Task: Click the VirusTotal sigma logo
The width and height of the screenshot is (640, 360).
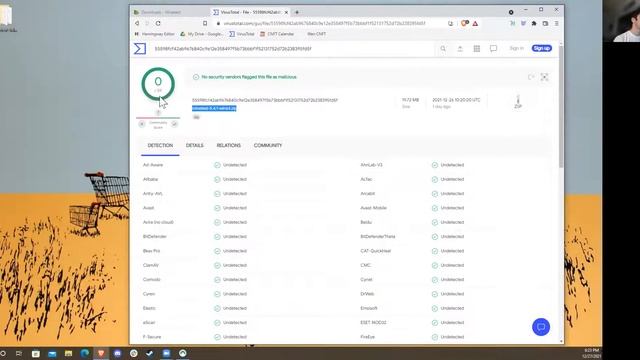Action: point(140,49)
